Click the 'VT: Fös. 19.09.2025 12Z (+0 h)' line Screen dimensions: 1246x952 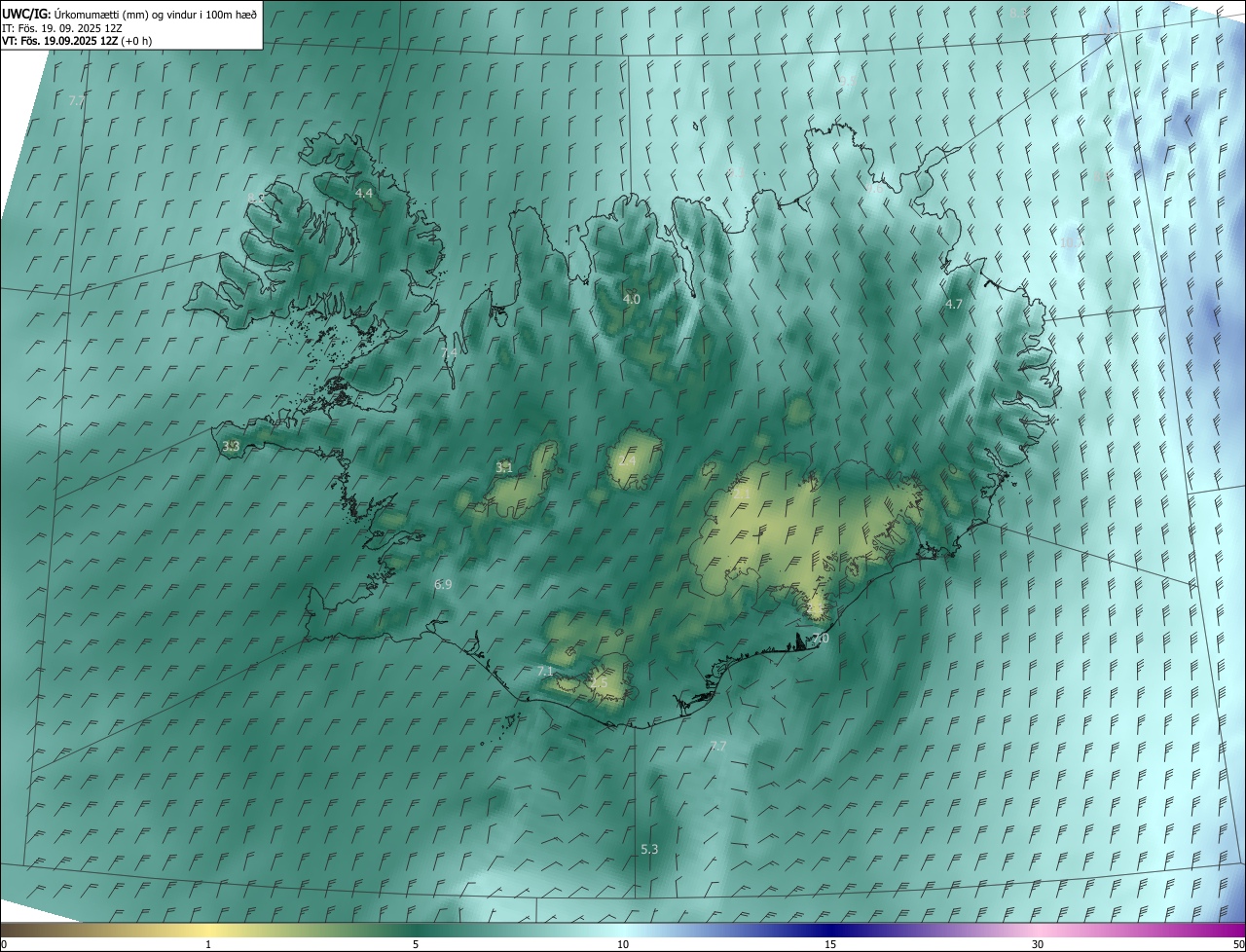click(77, 41)
